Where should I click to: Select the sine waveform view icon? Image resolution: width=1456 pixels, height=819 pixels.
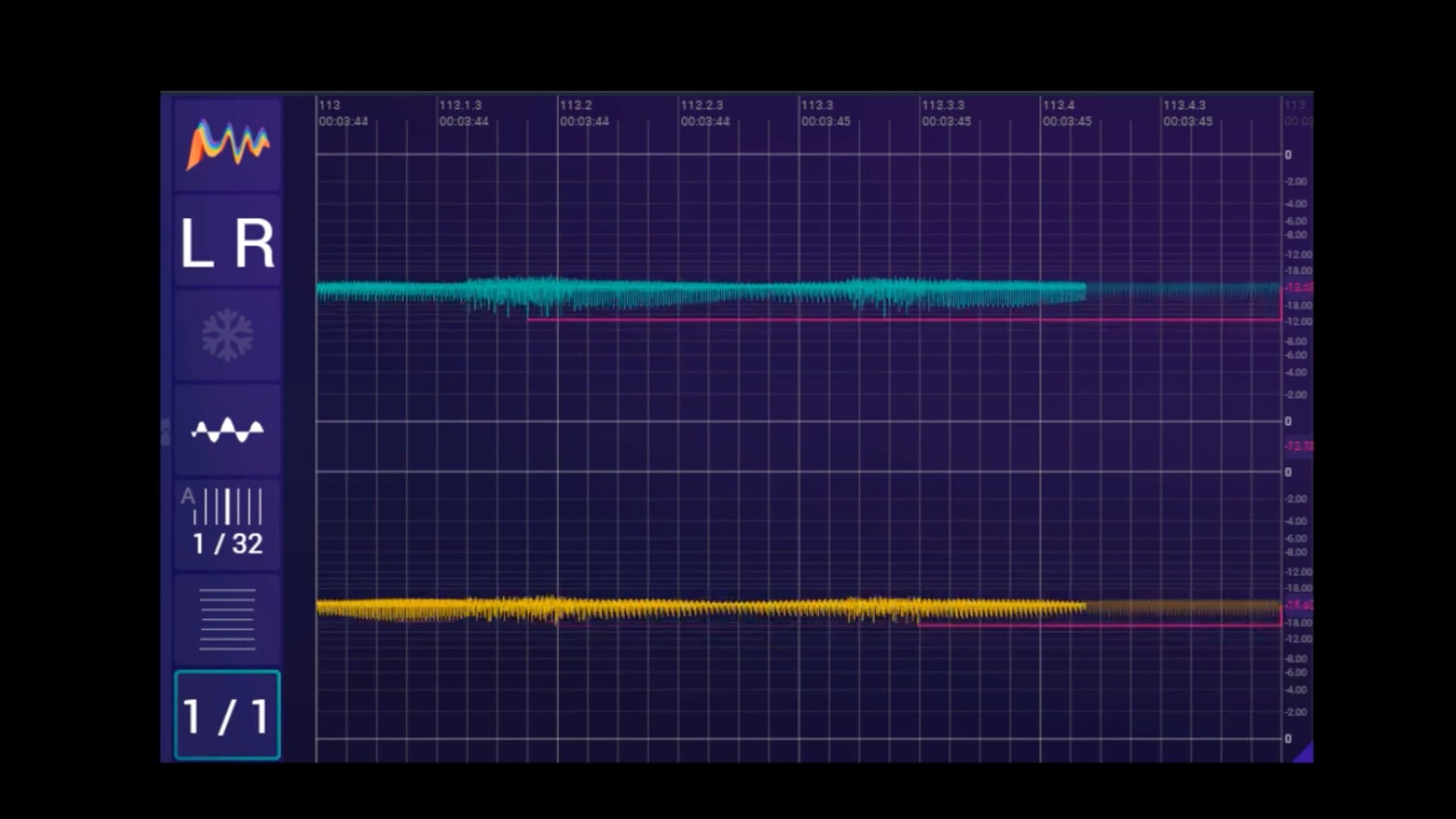pos(227,431)
